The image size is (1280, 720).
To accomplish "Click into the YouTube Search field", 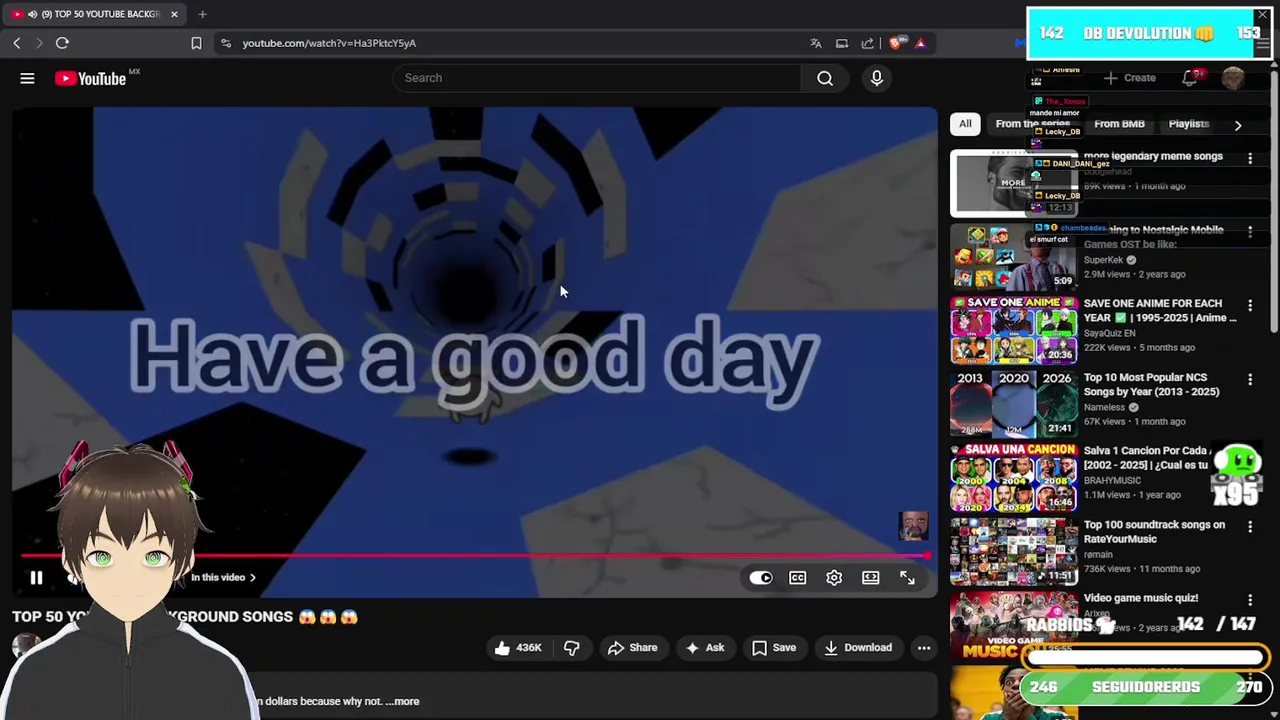I will point(596,78).
